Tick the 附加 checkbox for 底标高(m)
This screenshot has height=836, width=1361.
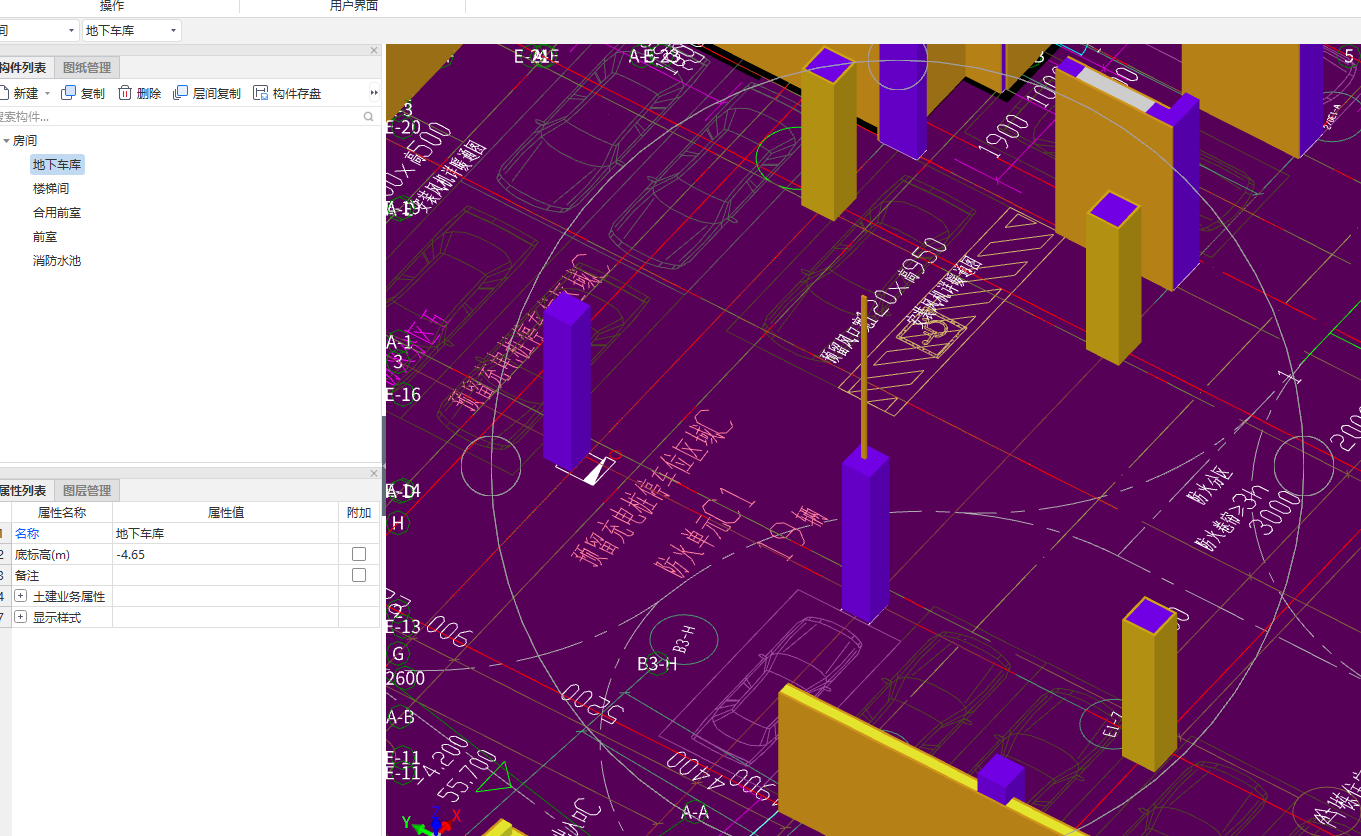pyautogui.click(x=359, y=554)
